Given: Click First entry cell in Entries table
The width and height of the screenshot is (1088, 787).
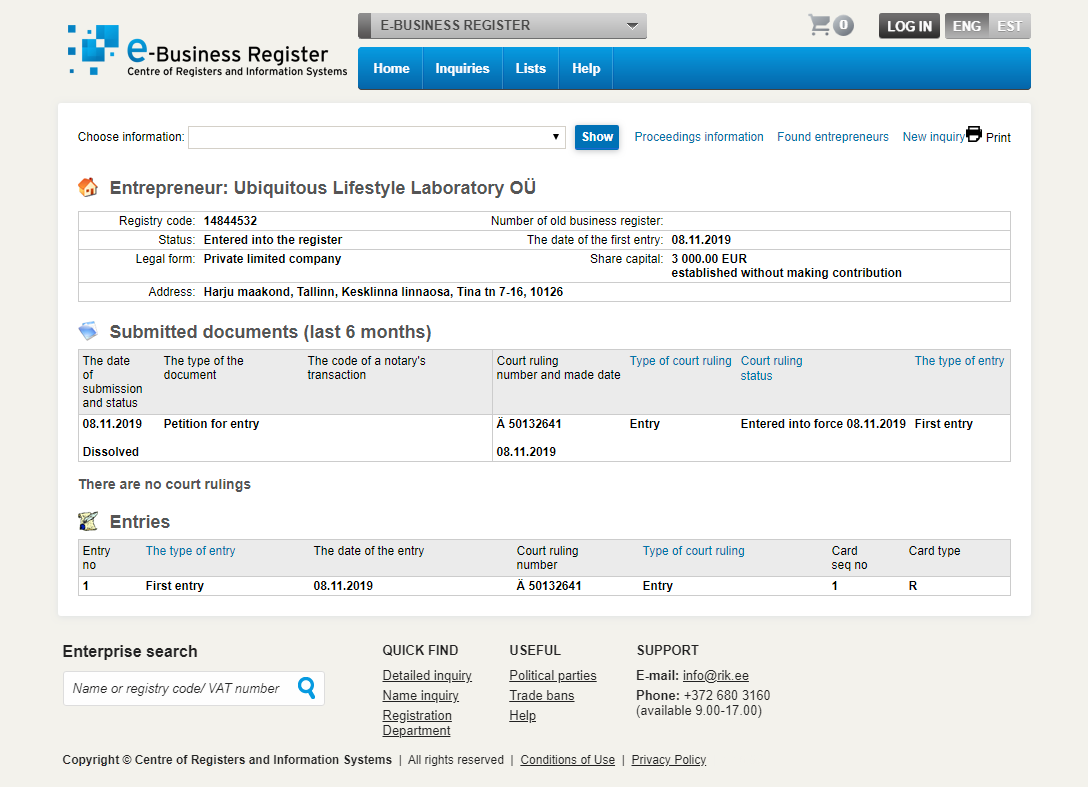Looking at the screenshot, I should pyautogui.click(x=175, y=586).
